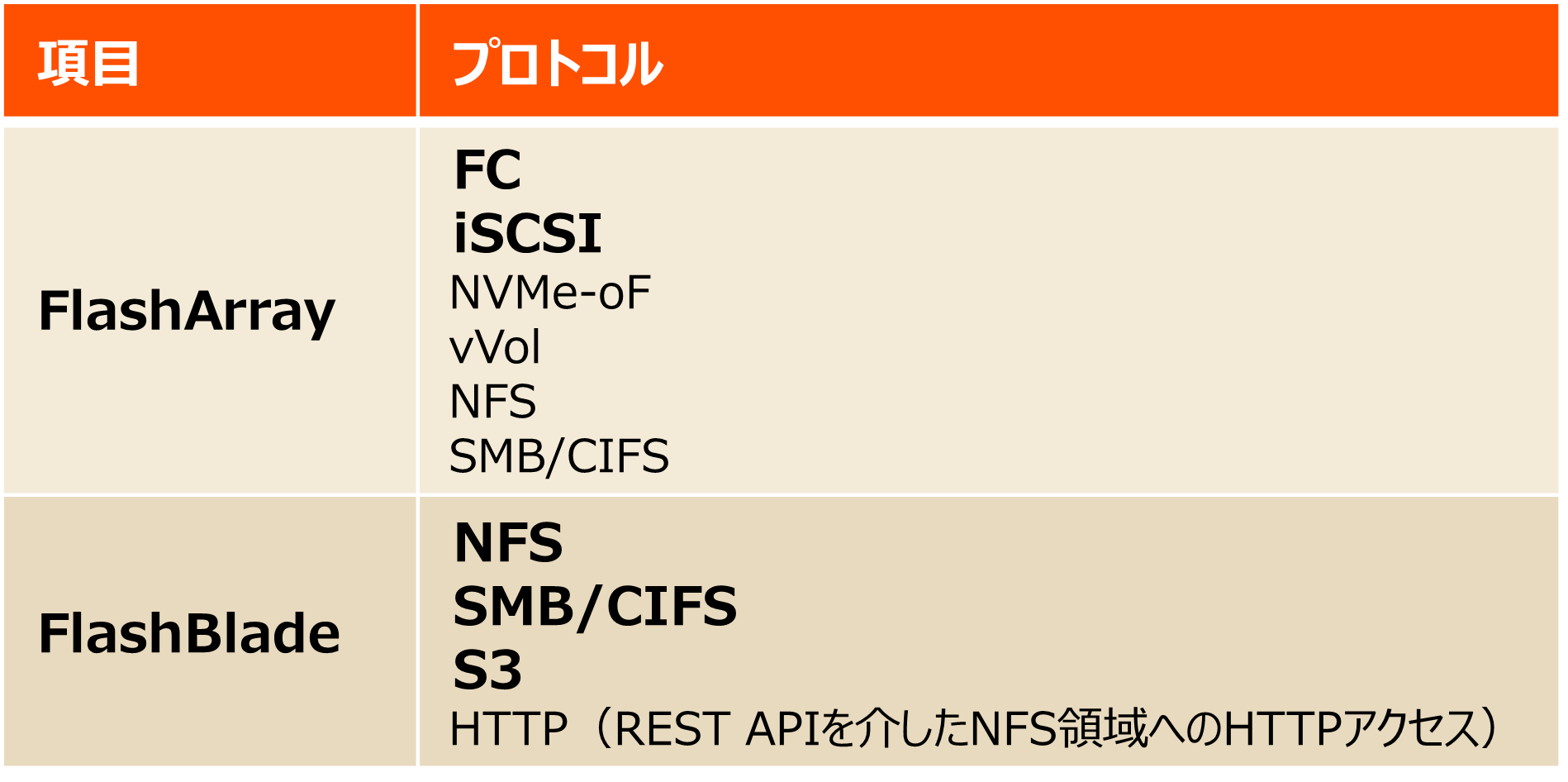Viewport: 1568px width, 782px height.
Task: Click NFS in the FlashArray row
Action: coord(492,402)
